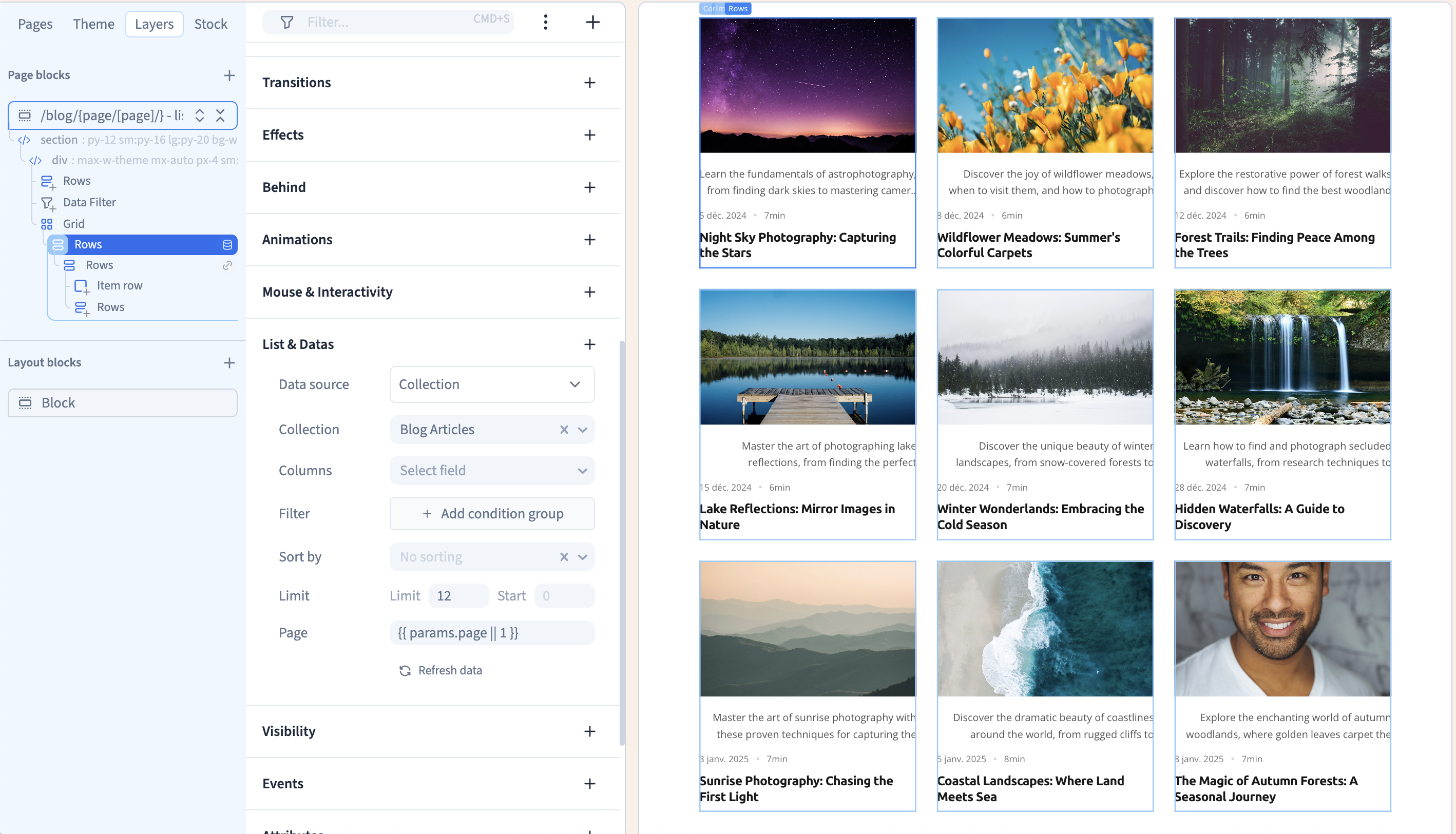
Task: Open the three-dot options menu beside the filter bar
Action: (546, 22)
